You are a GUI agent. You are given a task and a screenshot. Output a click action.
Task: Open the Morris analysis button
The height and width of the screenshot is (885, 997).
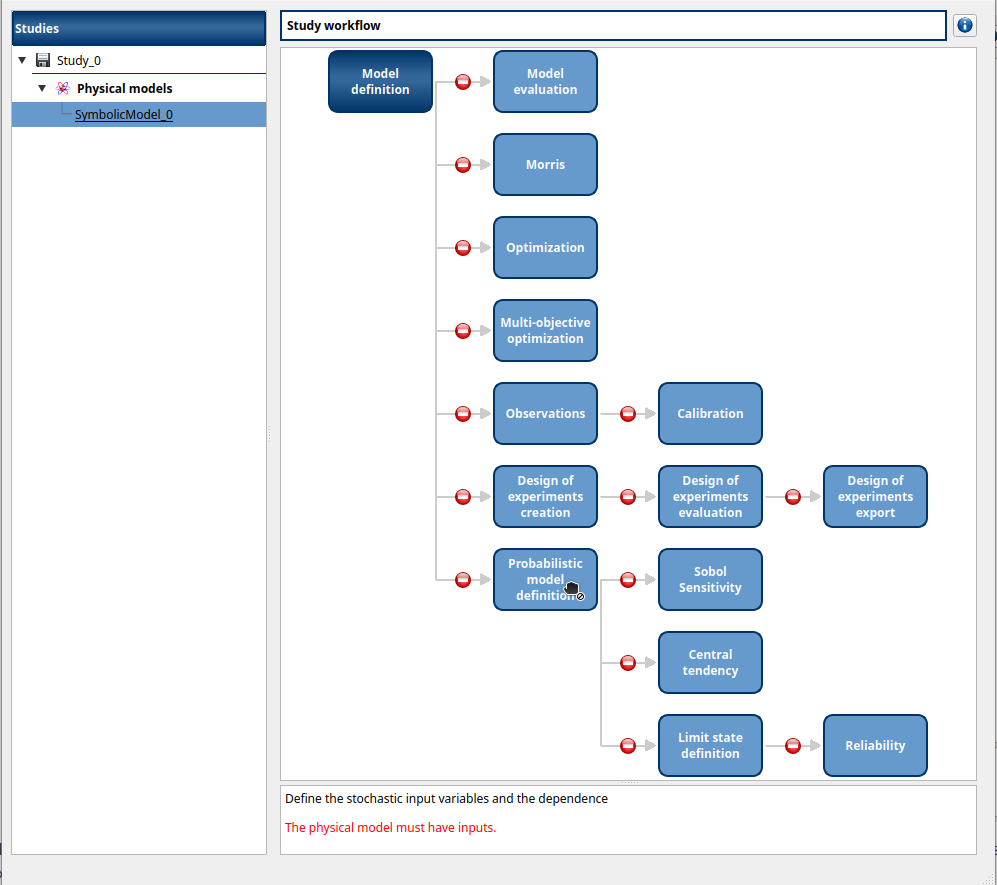tap(546, 165)
